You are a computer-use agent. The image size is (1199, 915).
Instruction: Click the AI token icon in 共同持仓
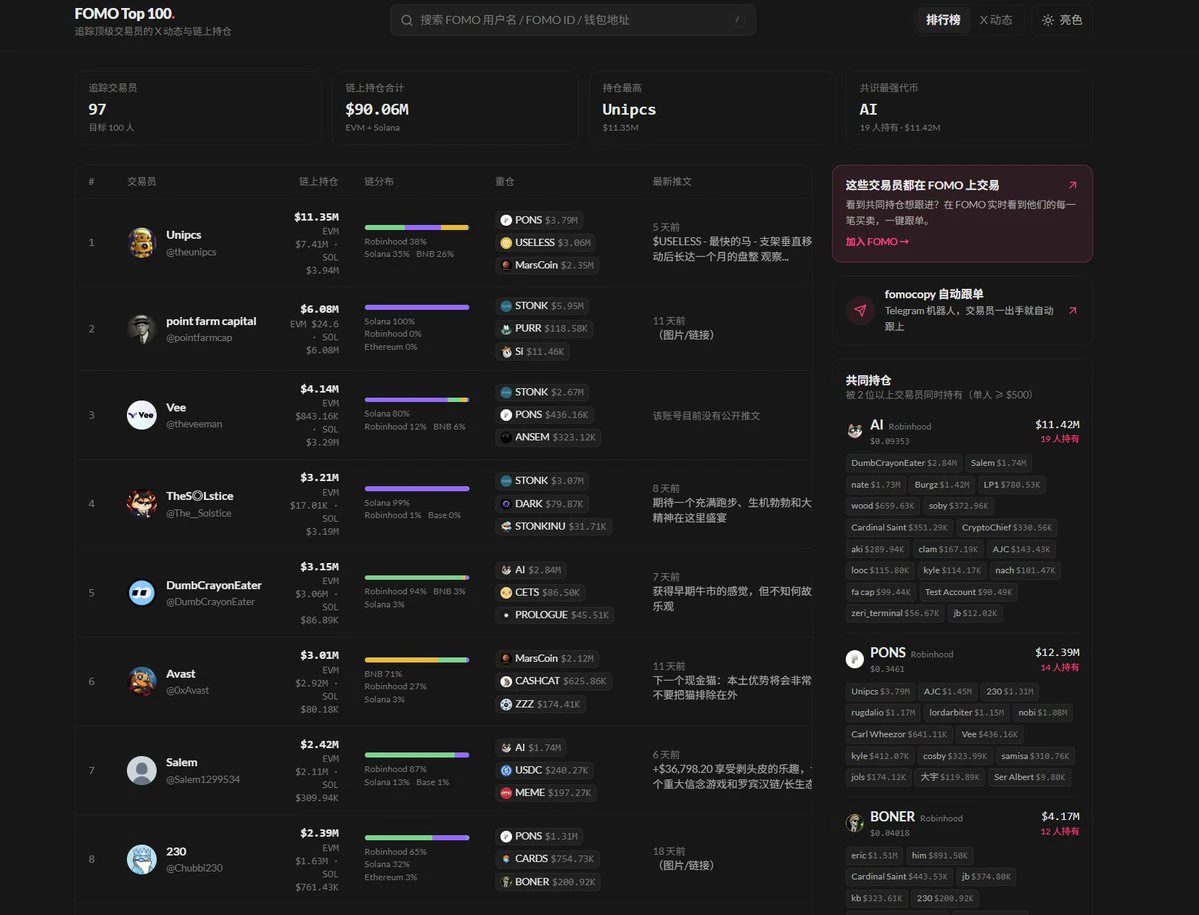(855, 431)
